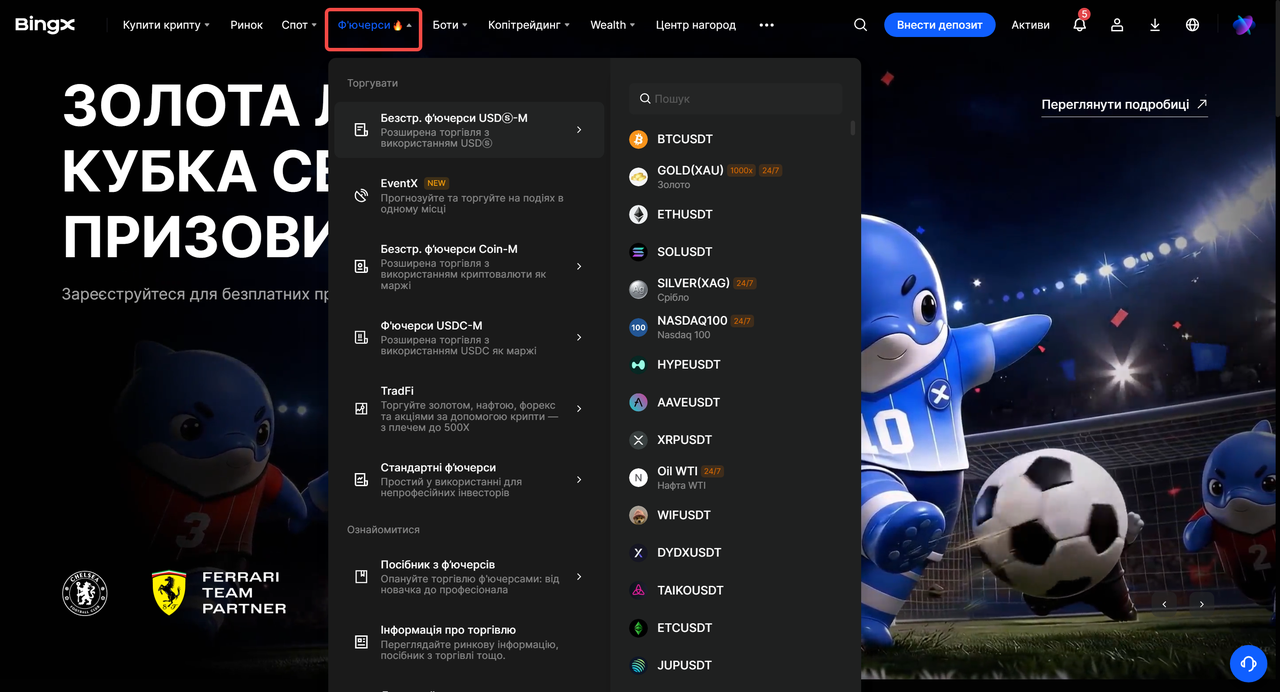Expand the Копітрейдинг dropdown menu

tap(529, 25)
